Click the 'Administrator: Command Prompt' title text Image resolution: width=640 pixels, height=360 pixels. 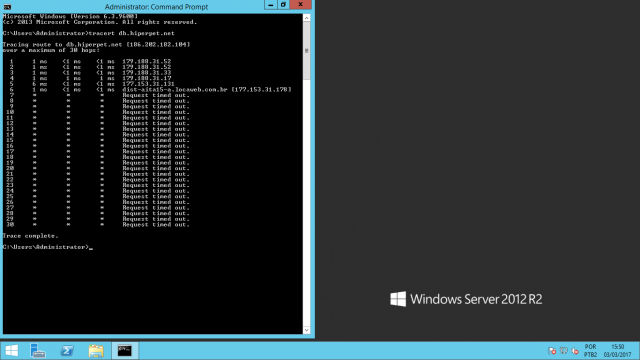click(x=156, y=7)
